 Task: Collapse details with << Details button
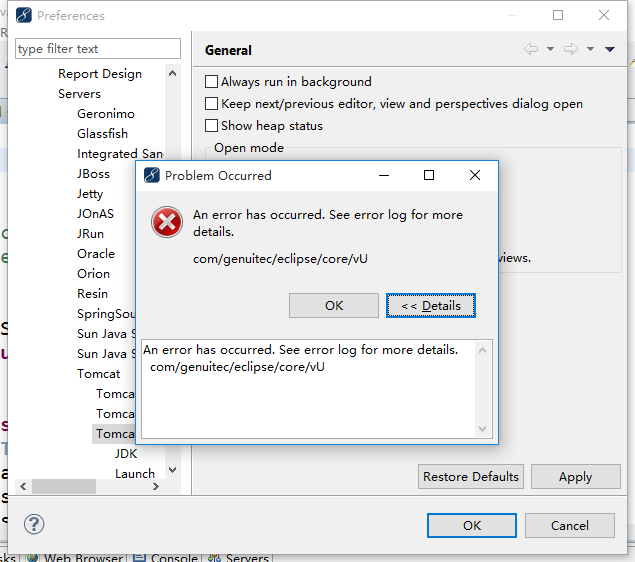tap(431, 306)
